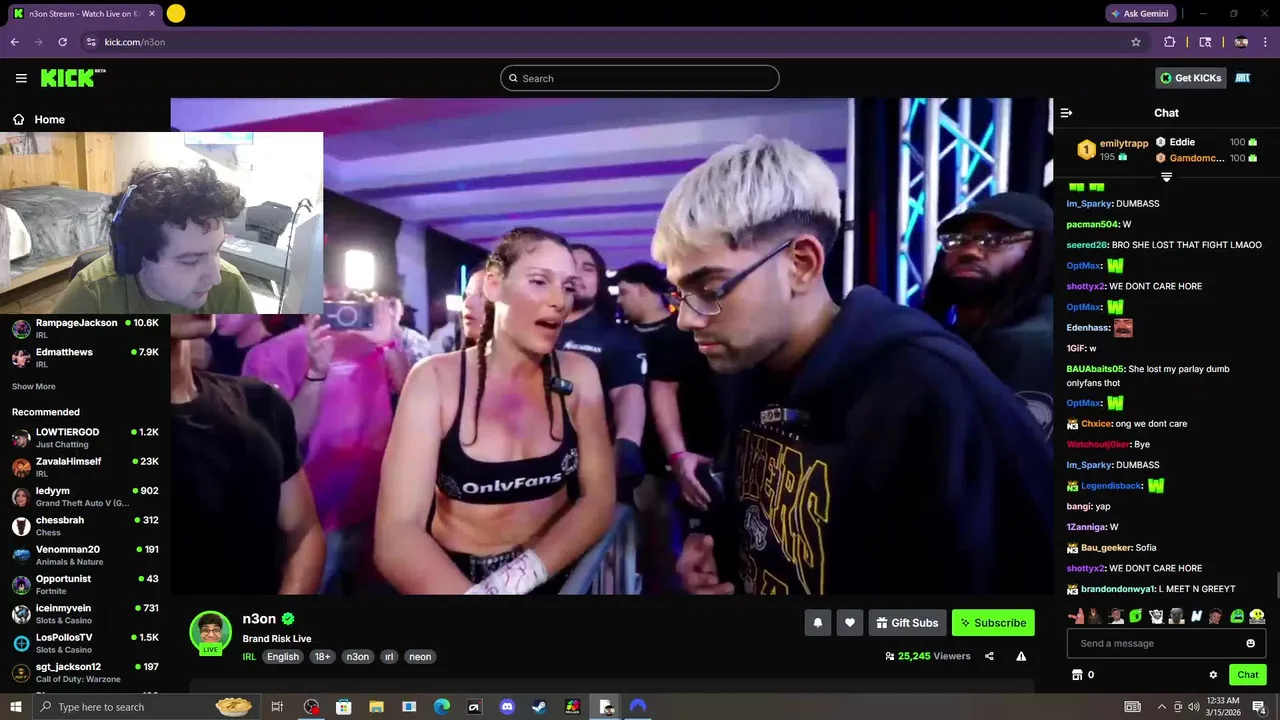Click Get KICKs button
The image size is (1280, 720).
coord(1191,78)
